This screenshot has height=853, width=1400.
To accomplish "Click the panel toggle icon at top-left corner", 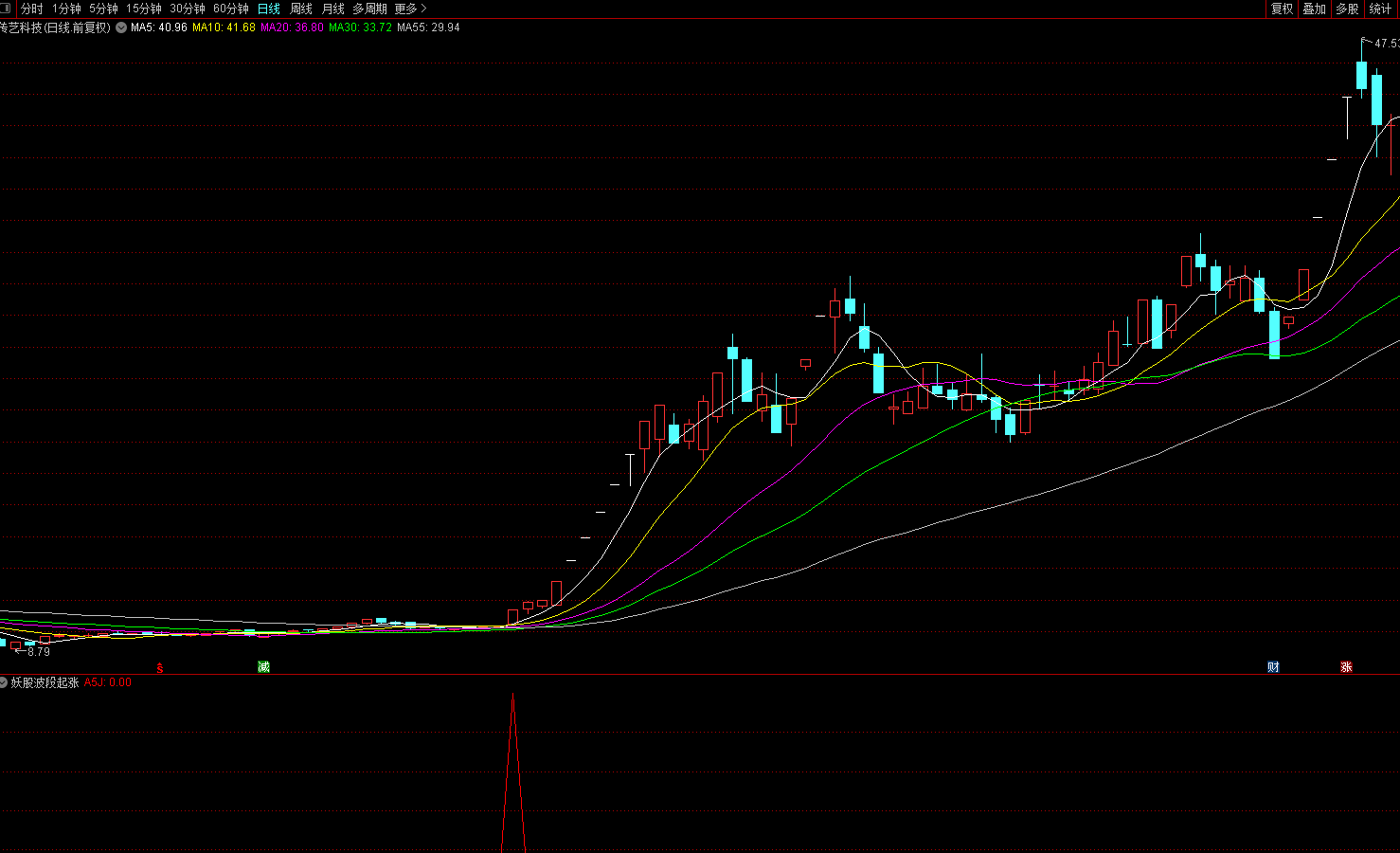I will click(7, 9).
